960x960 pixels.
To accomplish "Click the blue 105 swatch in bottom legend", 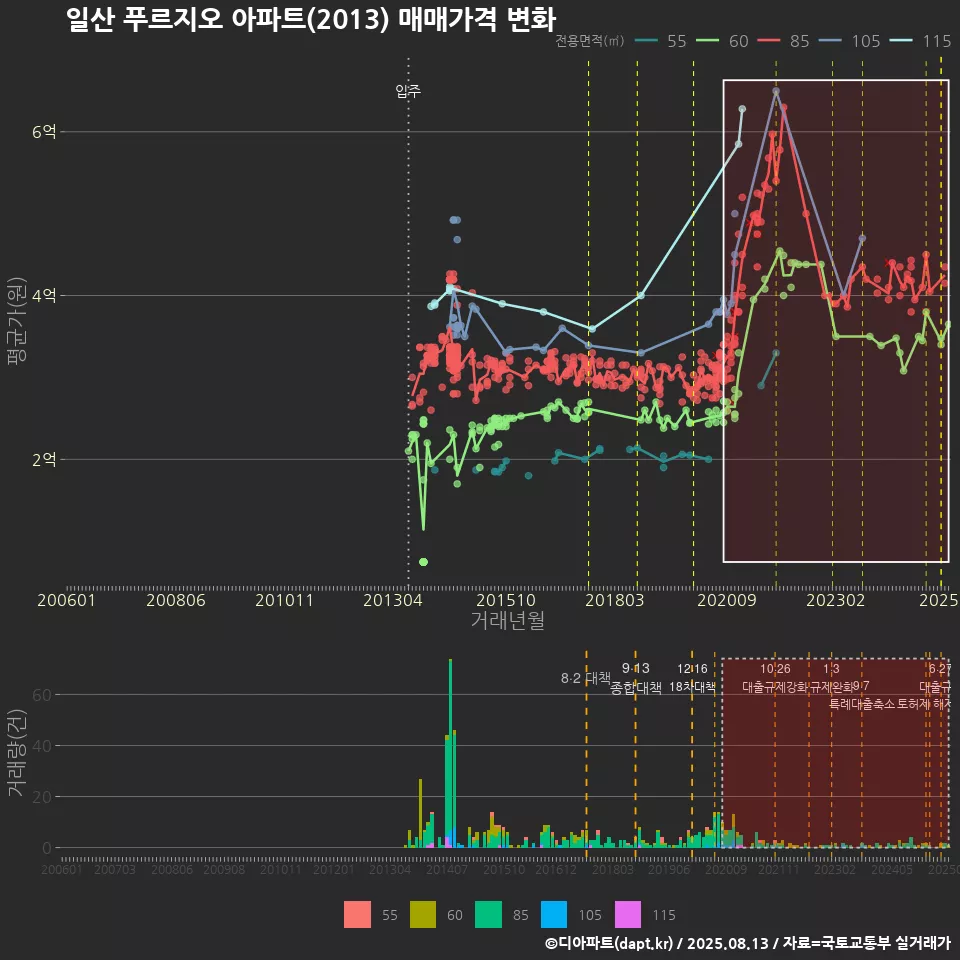I will (x=554, y=915).
